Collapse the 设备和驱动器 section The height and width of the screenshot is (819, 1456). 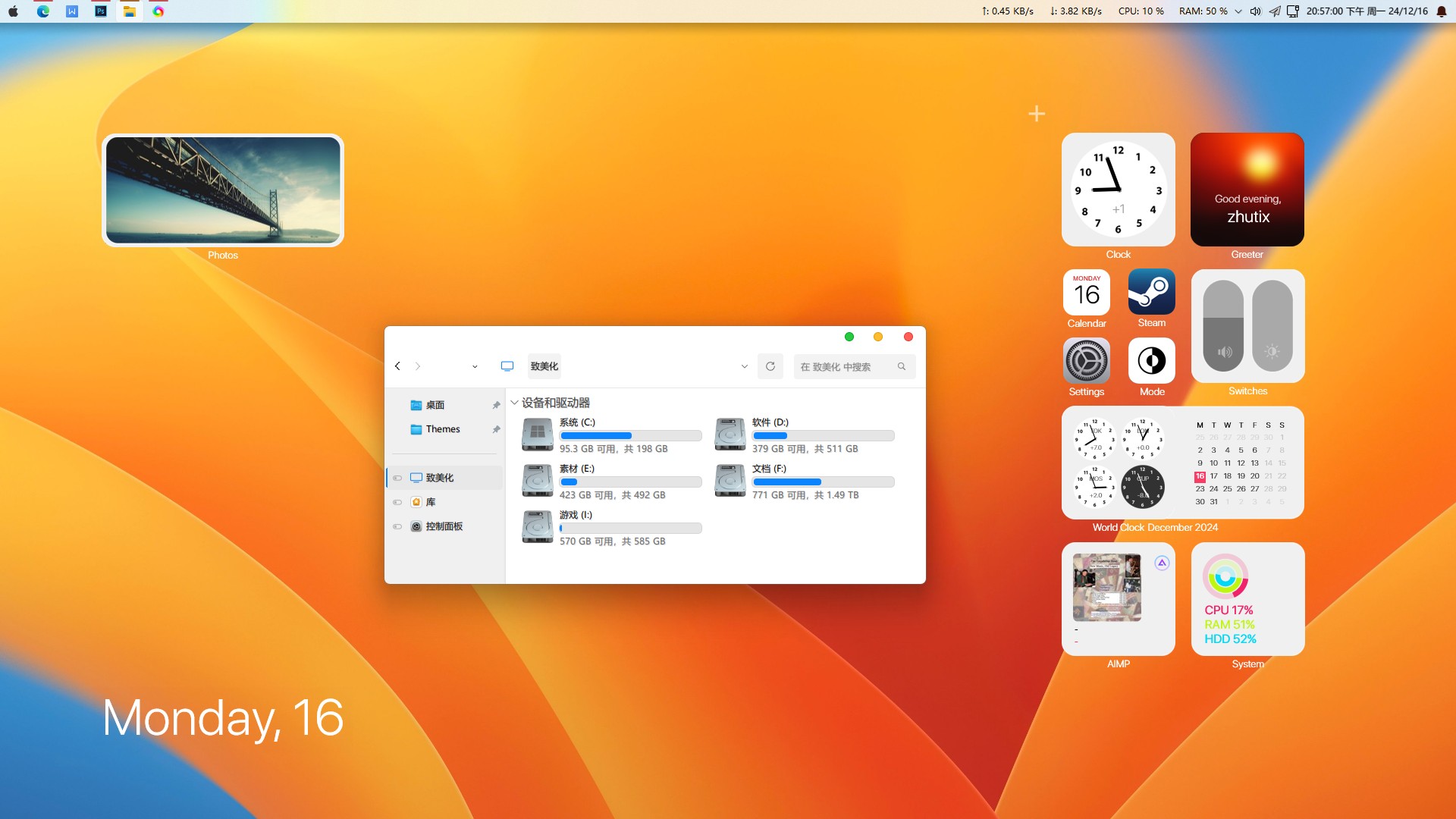(514, 403)
